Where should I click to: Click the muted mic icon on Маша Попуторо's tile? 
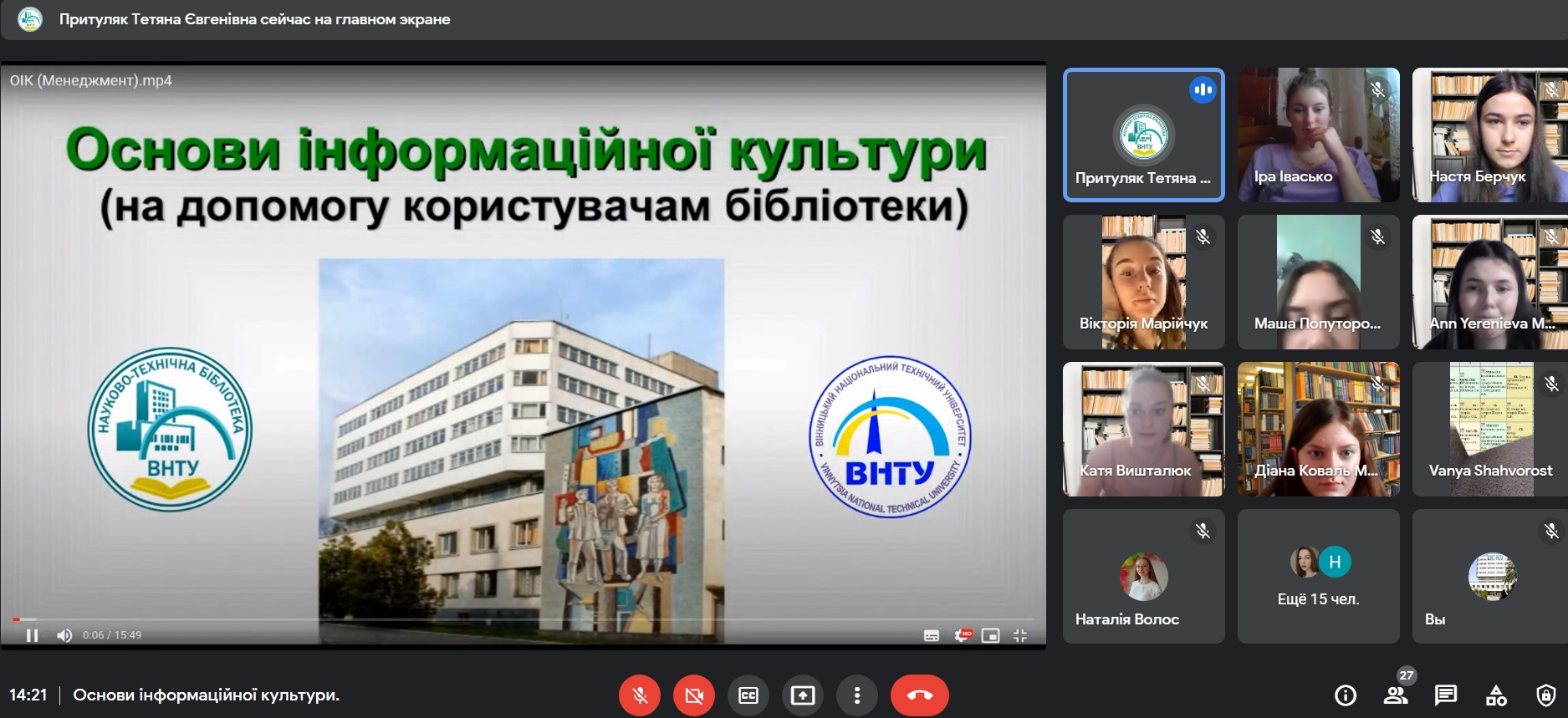point(1378,237)
